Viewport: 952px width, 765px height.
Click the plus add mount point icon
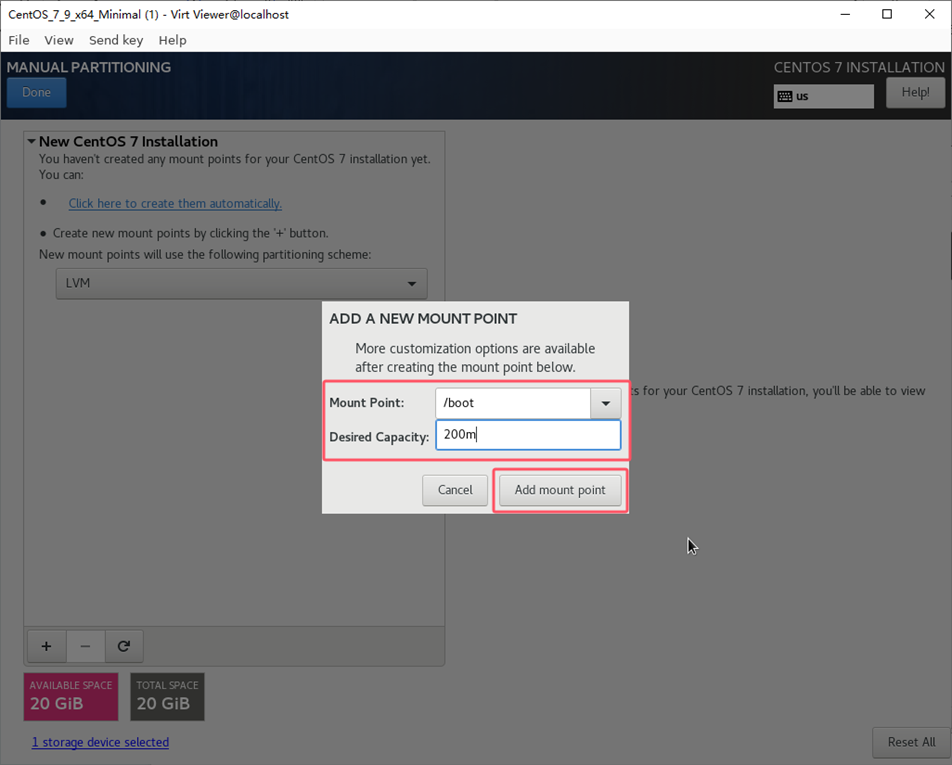pyautogui.click(x=46, y=646)
